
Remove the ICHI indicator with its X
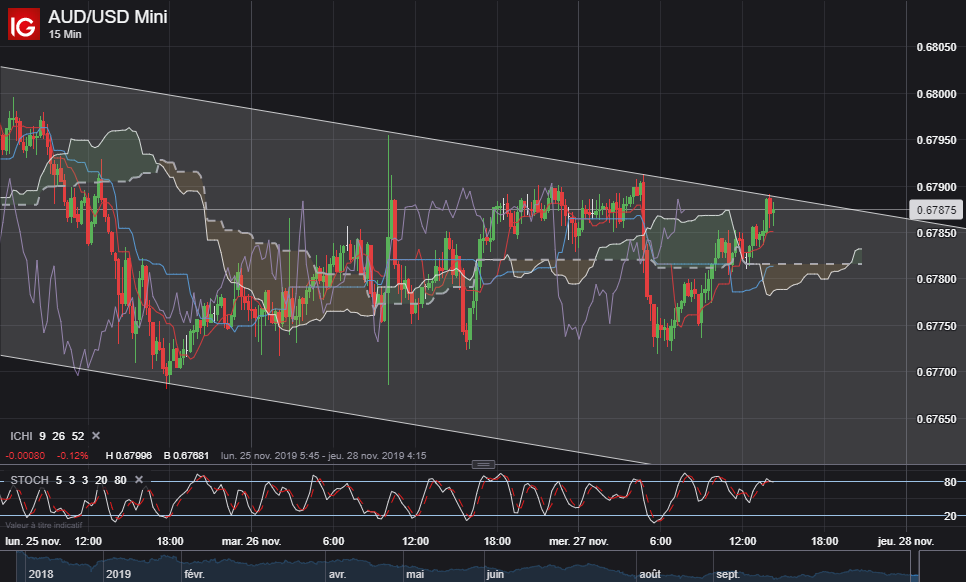pyautogui.click(x=96, y=435)
